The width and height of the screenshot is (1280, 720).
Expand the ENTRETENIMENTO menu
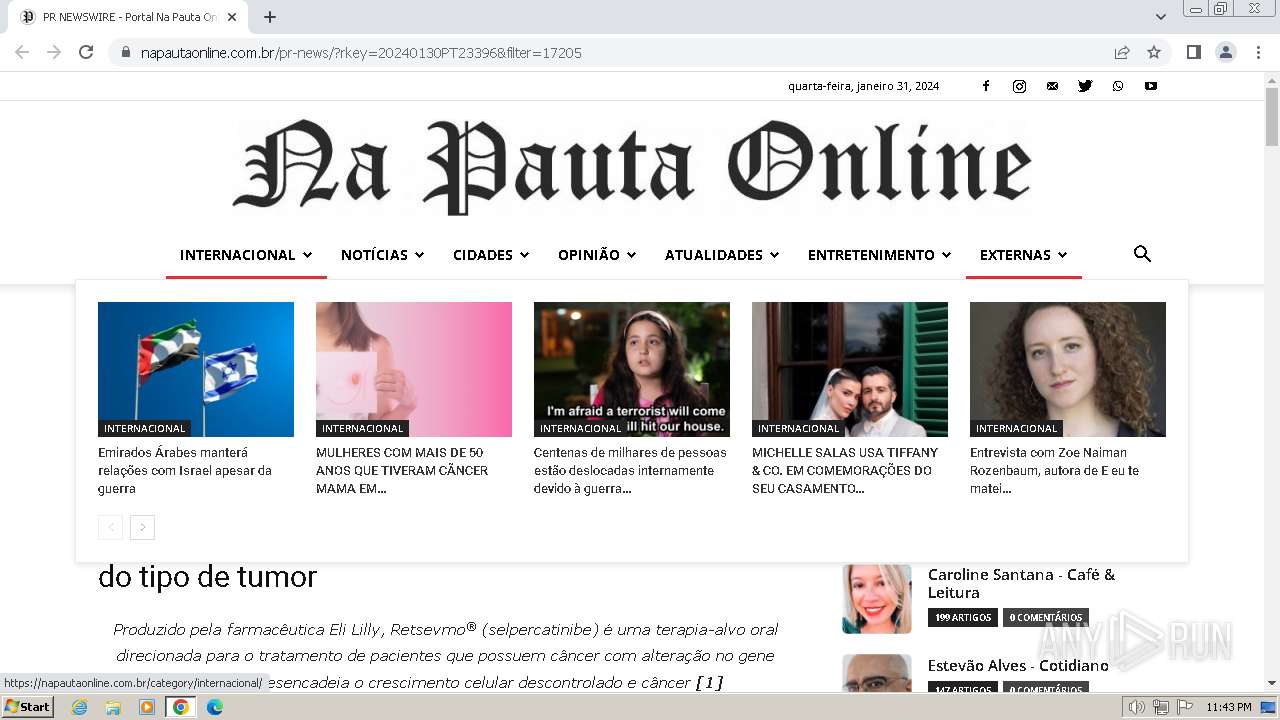point(879,255)
